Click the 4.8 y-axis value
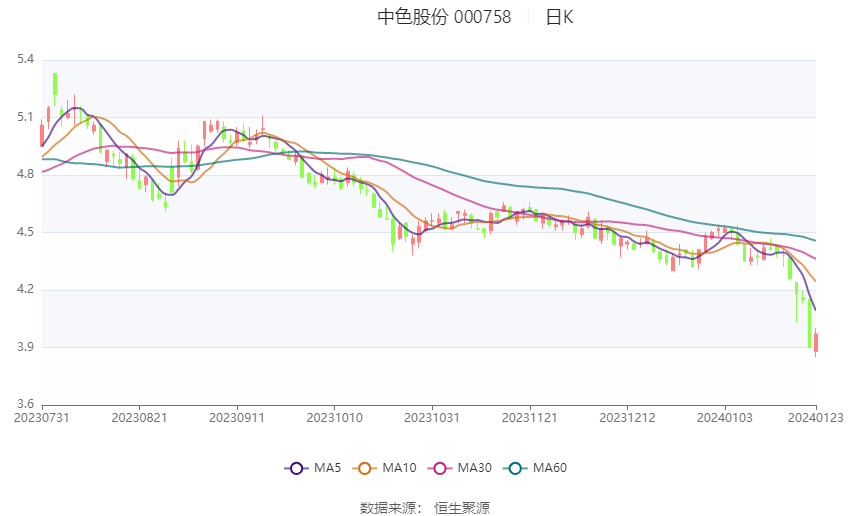 [25, 174]
